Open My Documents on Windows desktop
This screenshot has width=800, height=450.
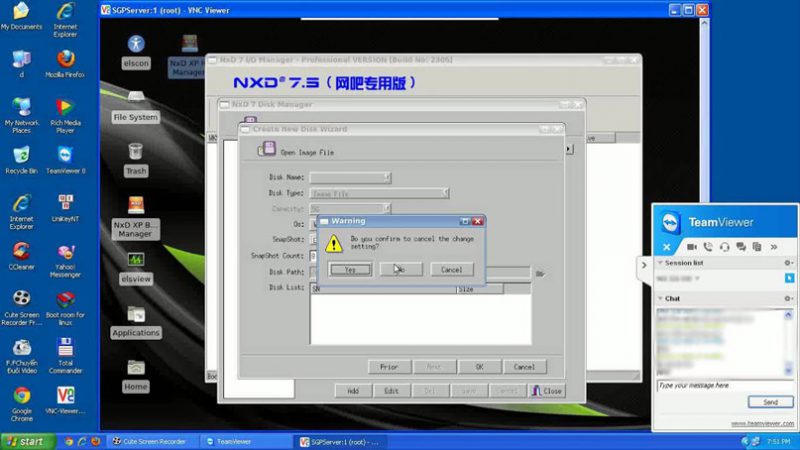(x=21, y=16)
